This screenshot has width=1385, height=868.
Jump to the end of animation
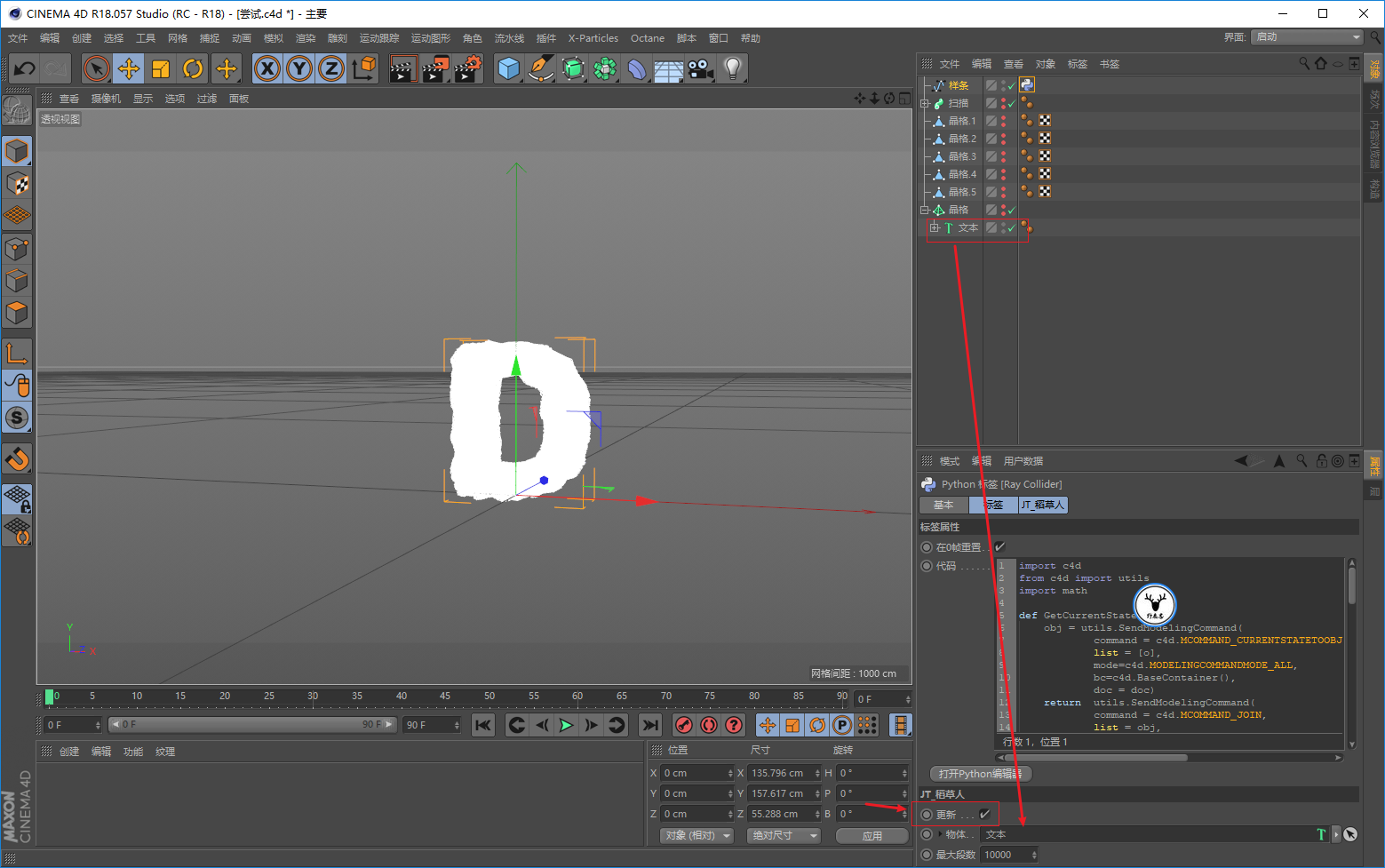(651, 725)
